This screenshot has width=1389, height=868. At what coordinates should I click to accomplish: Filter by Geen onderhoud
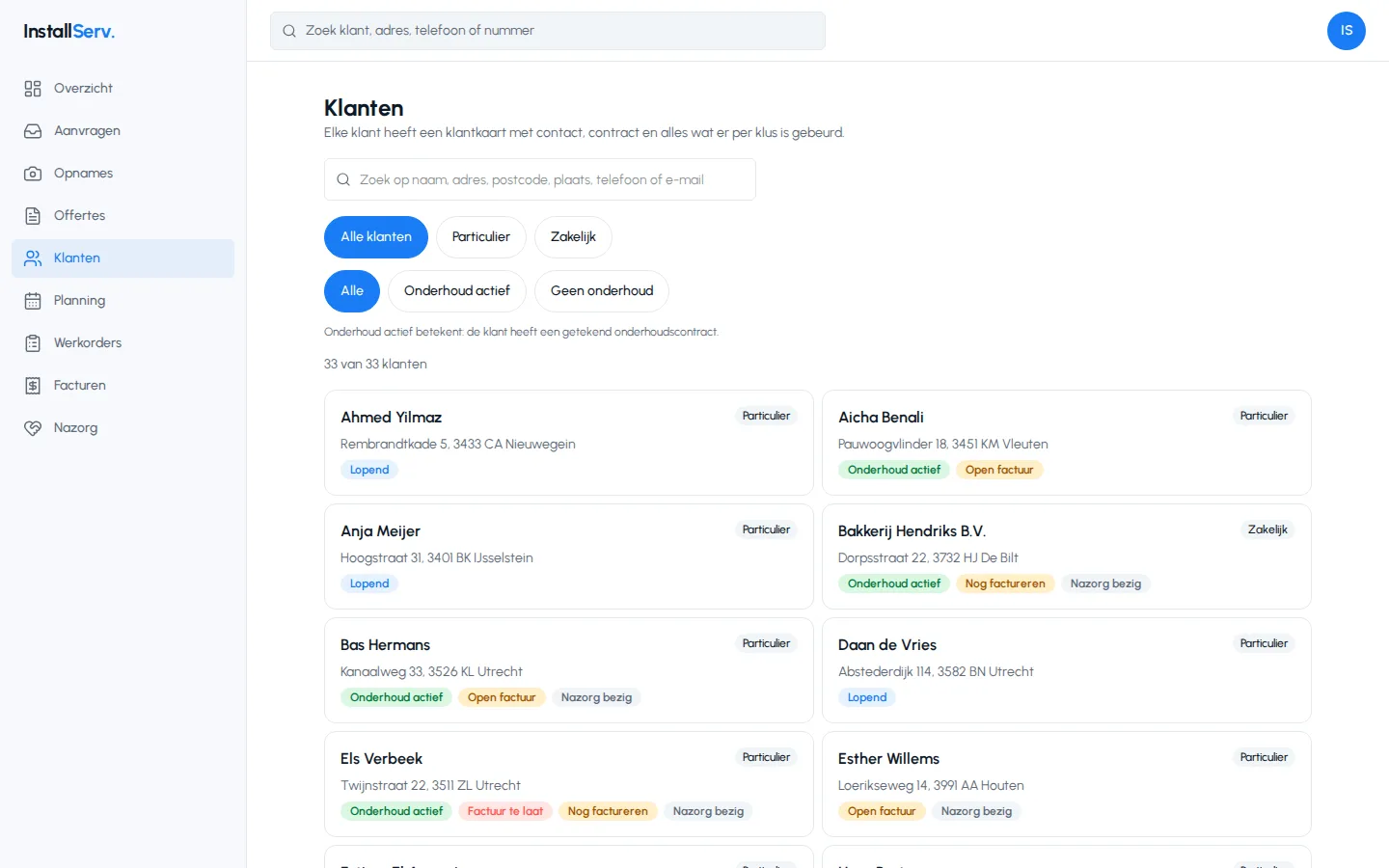[602, 291]
